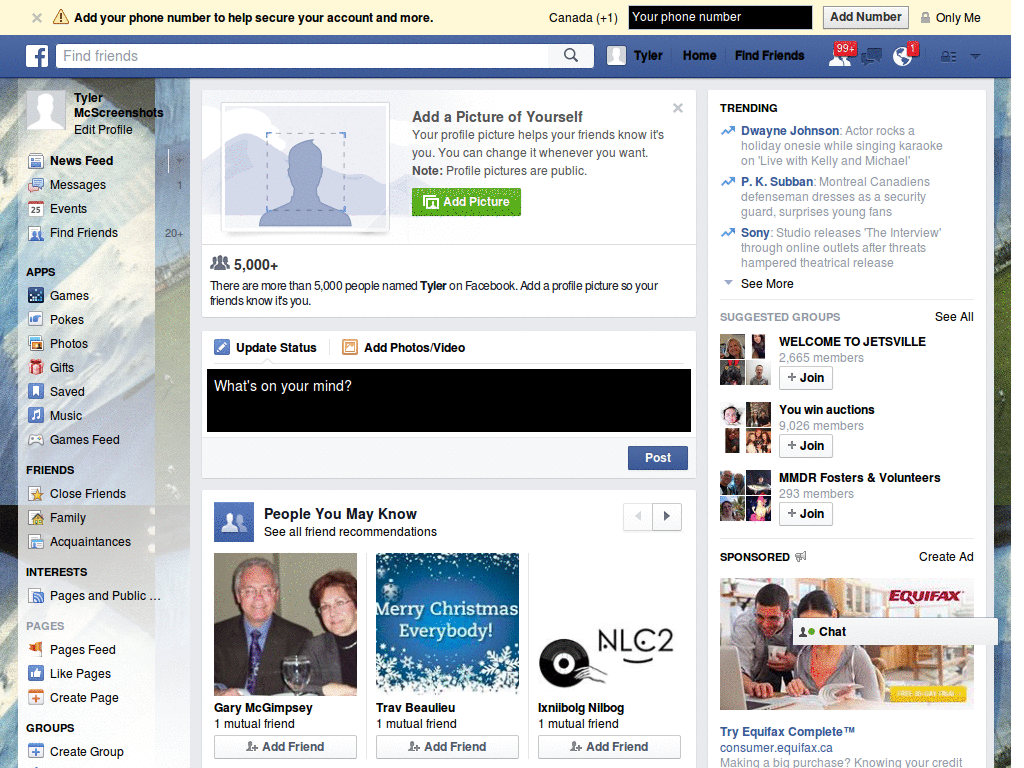The width and height of the screenshot is (1024, 768).
Task: Add Ixniibolg Nilbog as friend
Action: tap(609, 746)
